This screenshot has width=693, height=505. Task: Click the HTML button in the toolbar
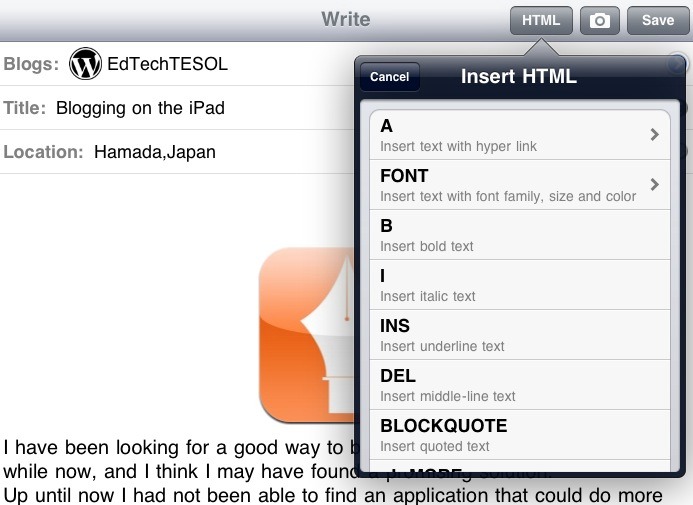[x=541, y=20]
